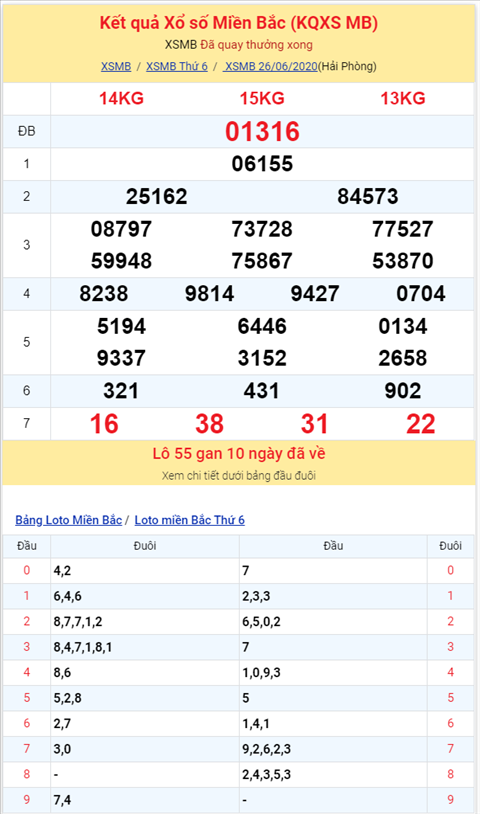Click the 14KG code header
Viewport: 480px width, 814px height.
point(121,99)
